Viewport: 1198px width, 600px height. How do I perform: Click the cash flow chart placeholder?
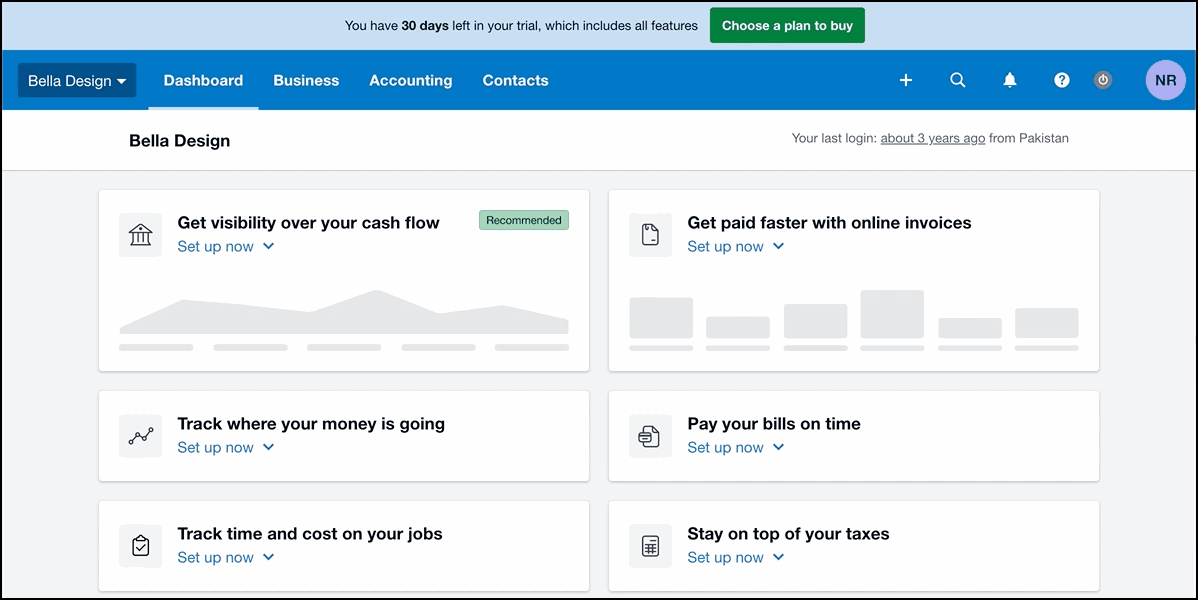(343, 314)
